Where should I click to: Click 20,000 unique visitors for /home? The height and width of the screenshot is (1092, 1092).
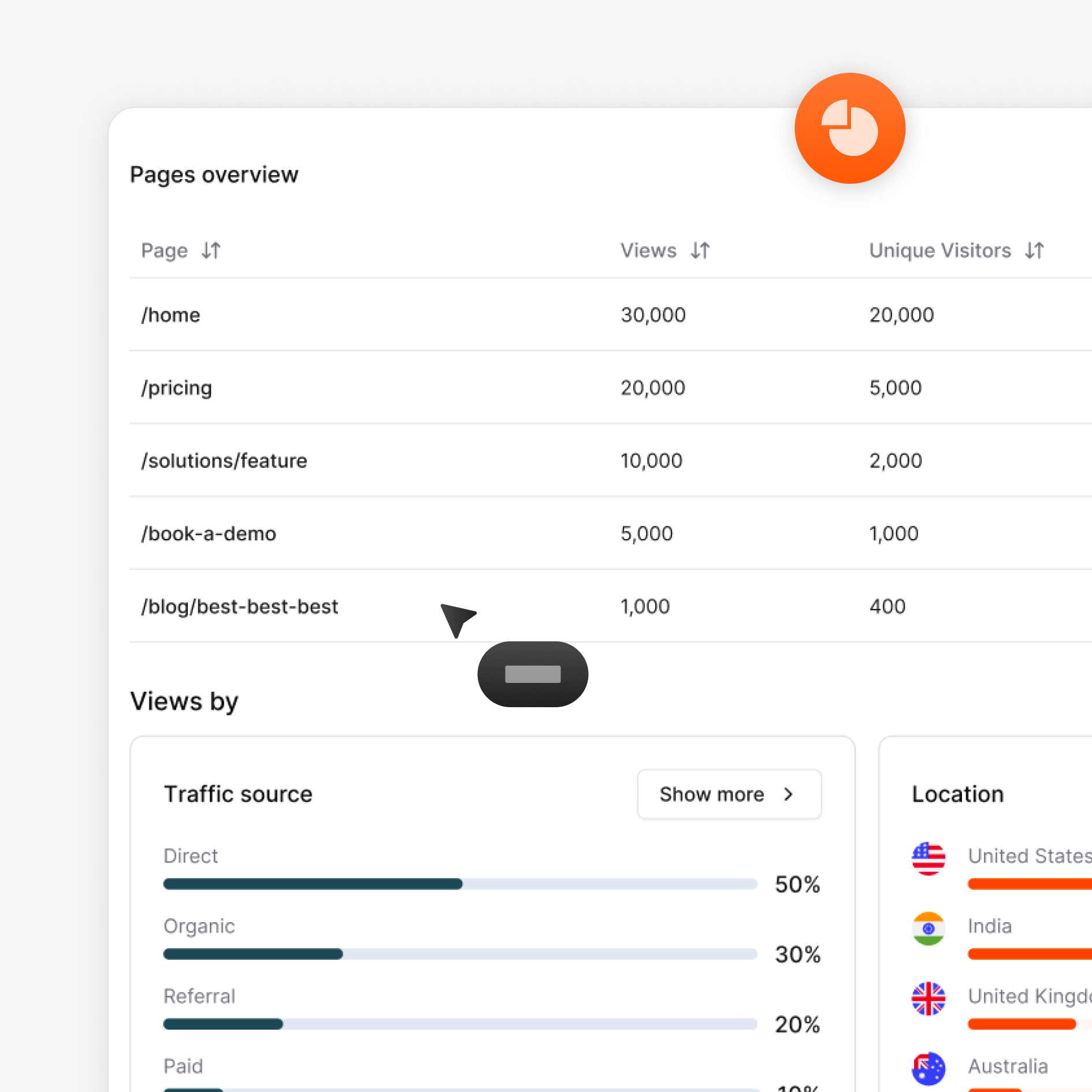[x=901, y=315]
